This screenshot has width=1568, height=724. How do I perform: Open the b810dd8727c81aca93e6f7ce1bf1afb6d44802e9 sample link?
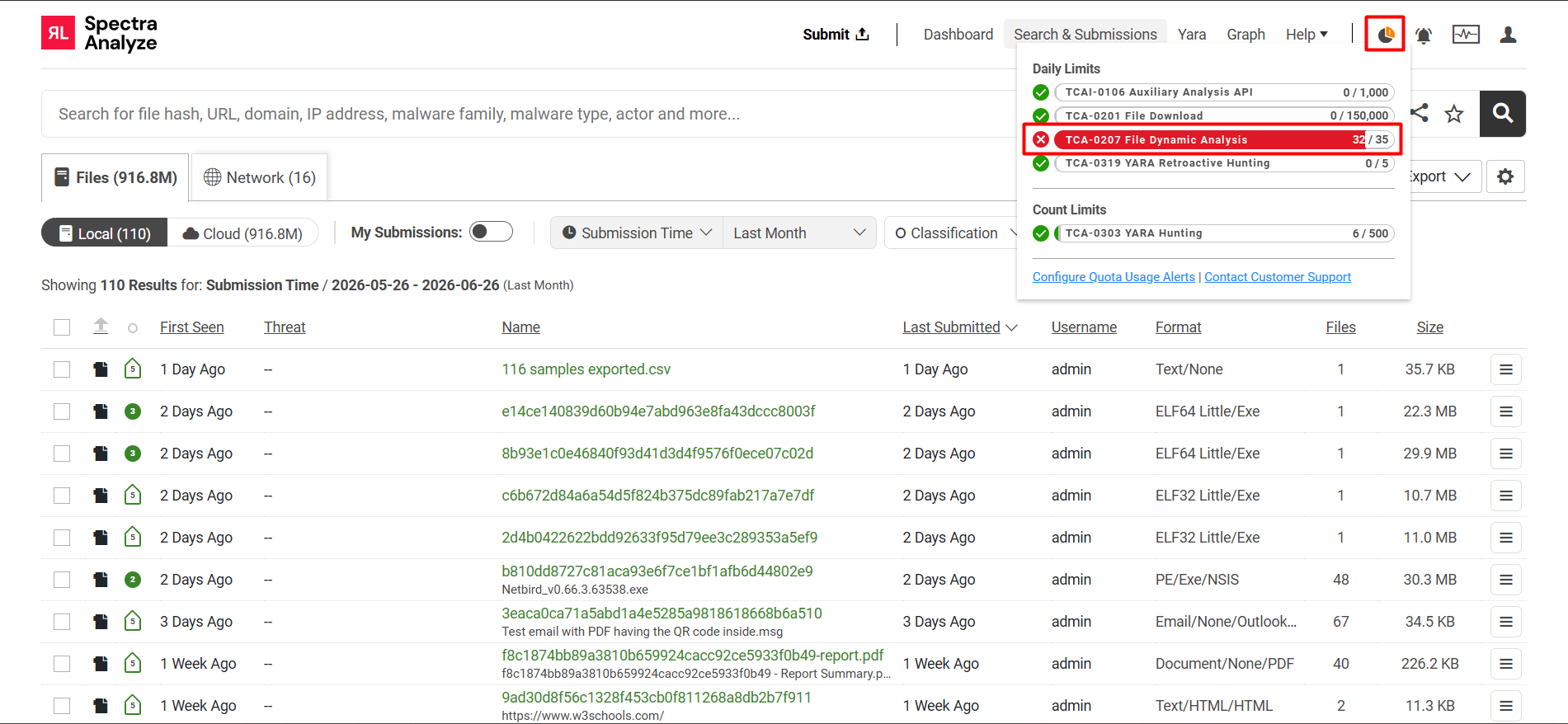click(x=657, y=571)
